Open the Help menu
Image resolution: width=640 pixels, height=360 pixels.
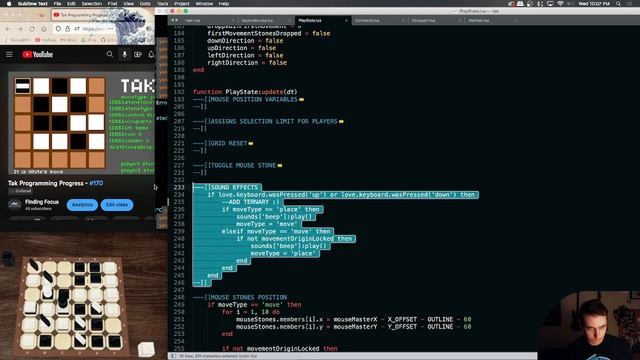224,4
